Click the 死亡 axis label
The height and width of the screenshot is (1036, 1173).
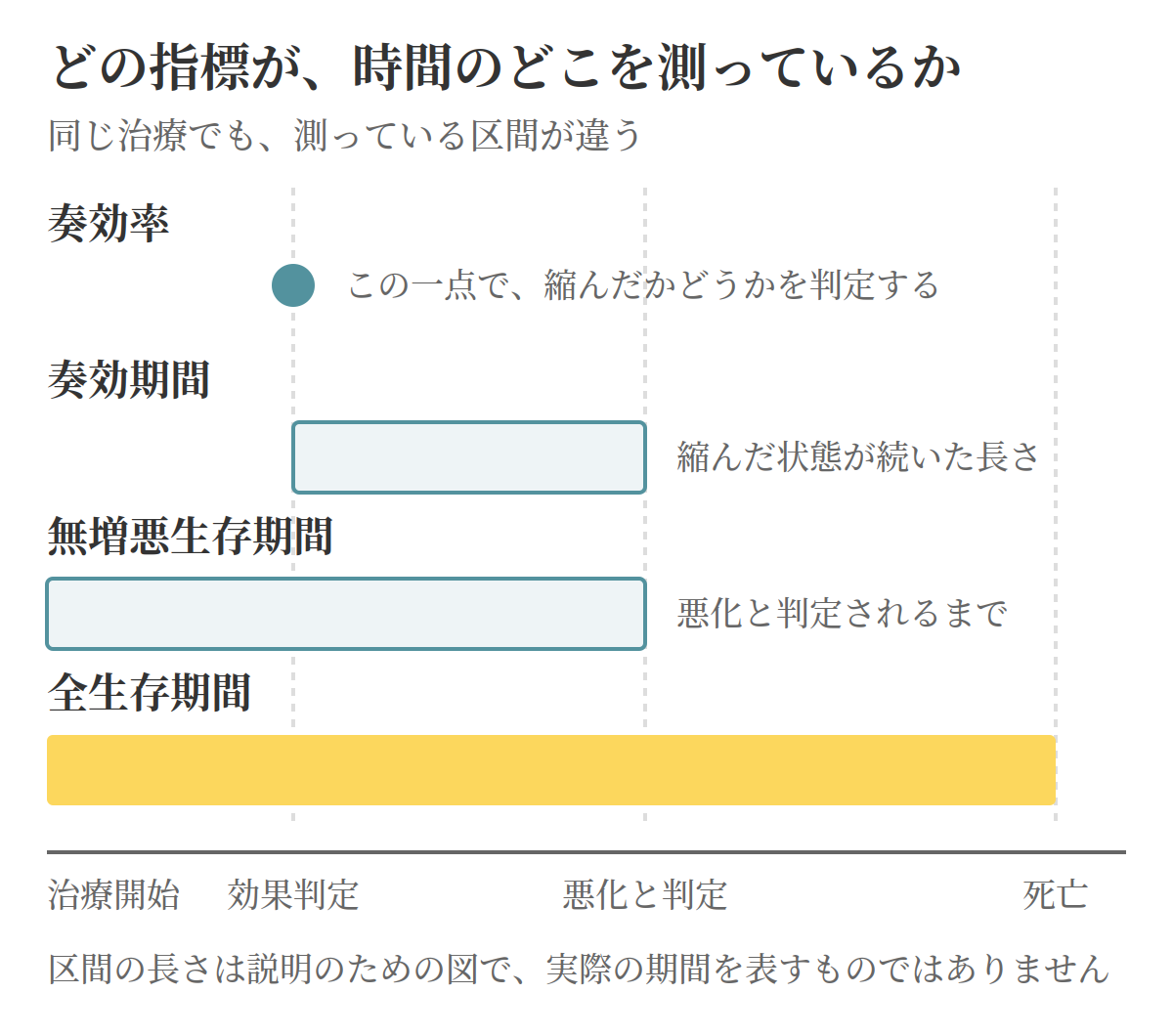[x=1056, y=894]
